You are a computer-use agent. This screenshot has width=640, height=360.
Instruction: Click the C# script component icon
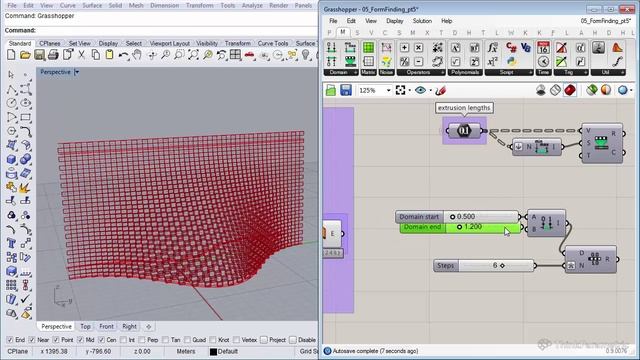[511, 48]
